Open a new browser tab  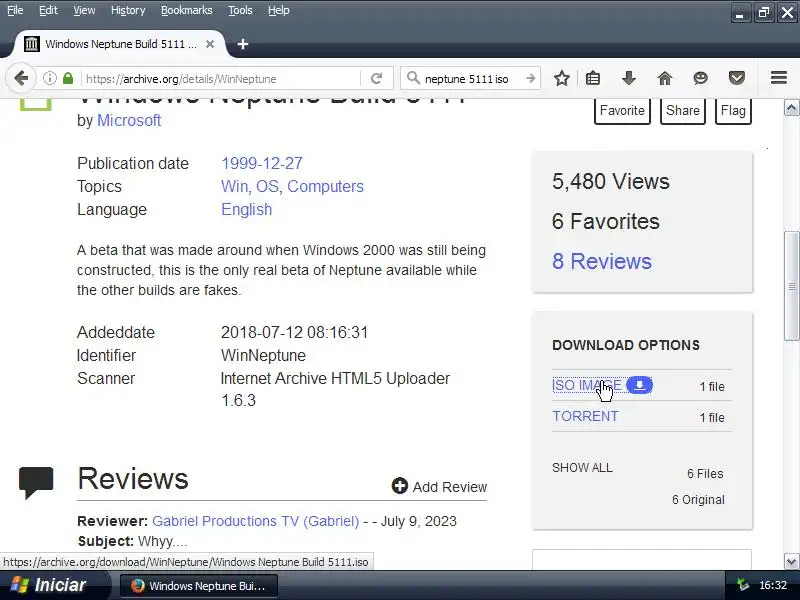243,44
